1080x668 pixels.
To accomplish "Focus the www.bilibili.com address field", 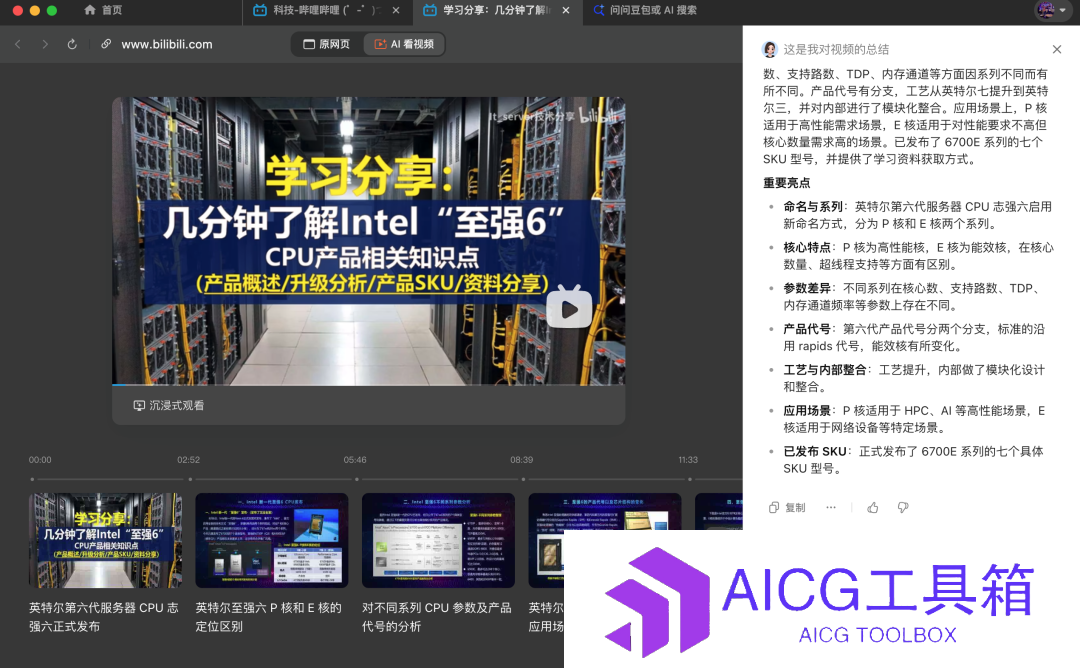I will point(167,44).
